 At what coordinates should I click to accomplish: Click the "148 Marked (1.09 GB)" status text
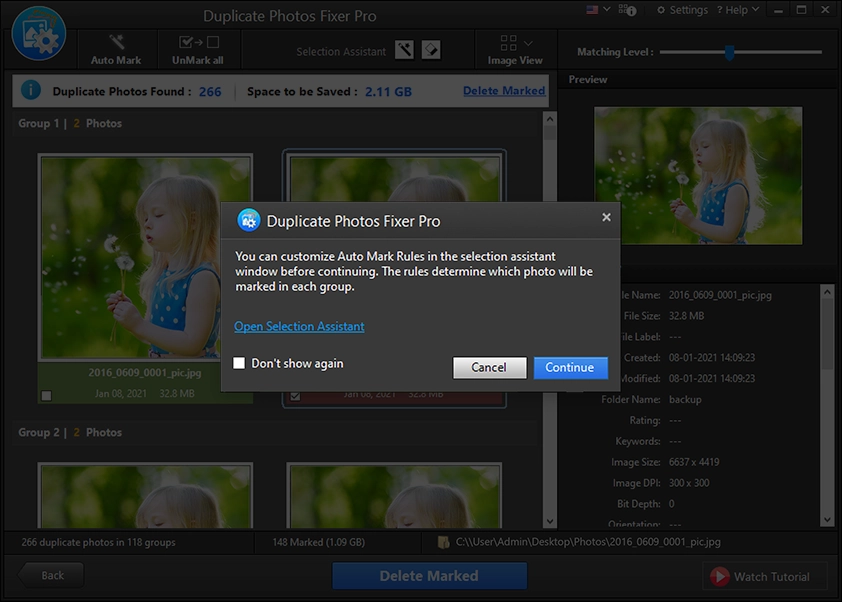click(318, 542)
